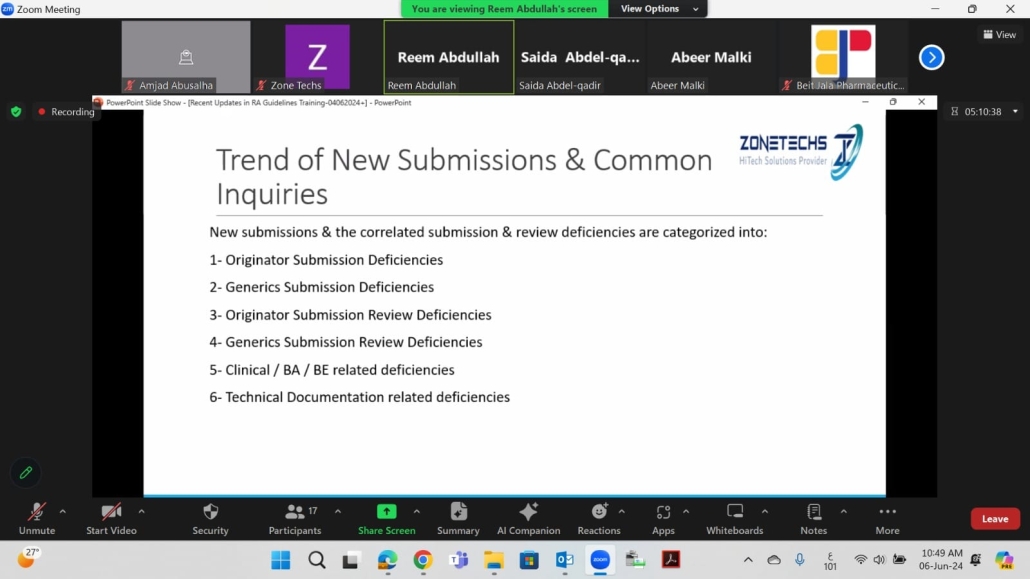
Task: Expand the View Options dropdown
Action: 657,9
